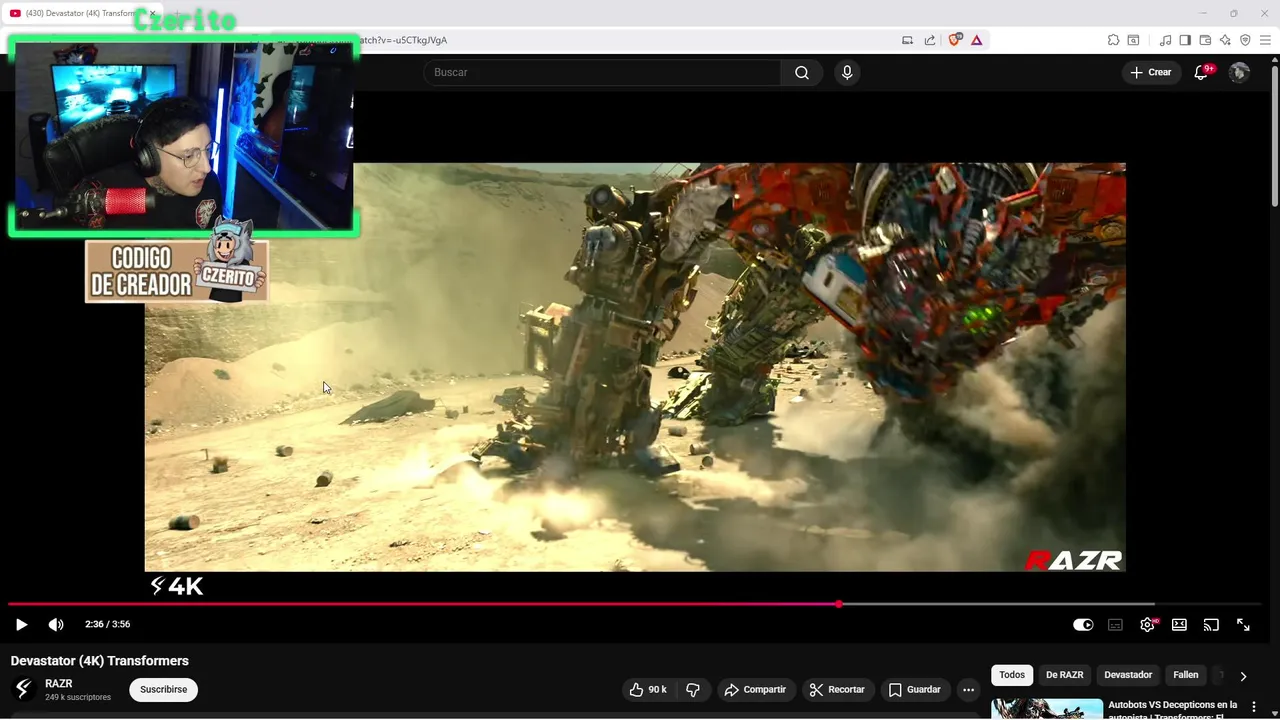This screenshot has height=720, width=1280.
Task: Open options for Autobots VS Decepticons video
Action: (x=1254, y=707)
